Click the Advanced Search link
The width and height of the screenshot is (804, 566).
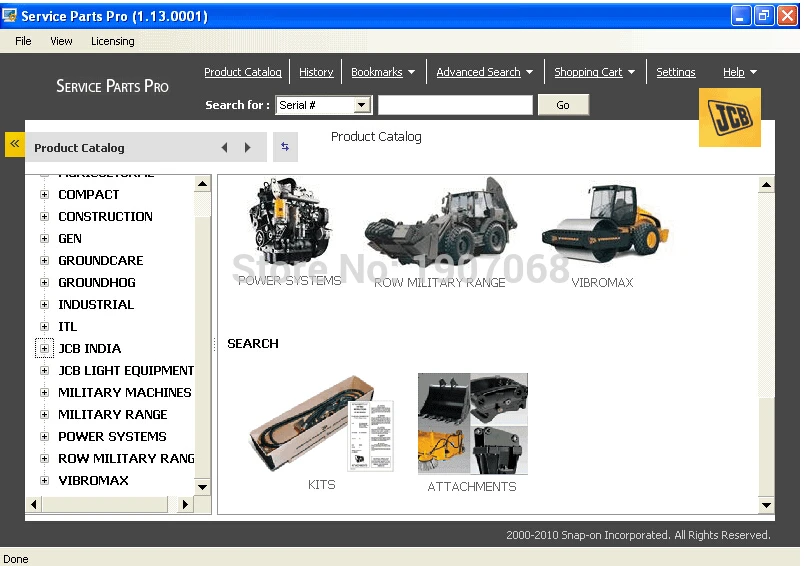(478, 72)
